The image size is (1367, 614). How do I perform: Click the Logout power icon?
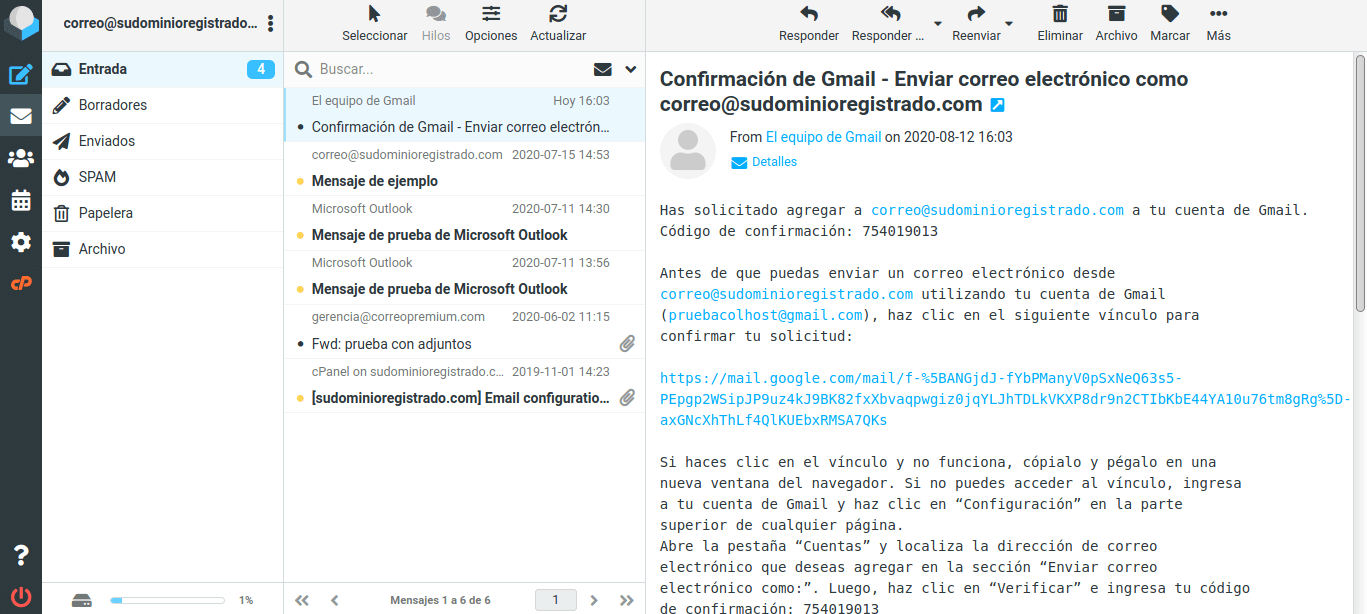[x=21, y=597]
